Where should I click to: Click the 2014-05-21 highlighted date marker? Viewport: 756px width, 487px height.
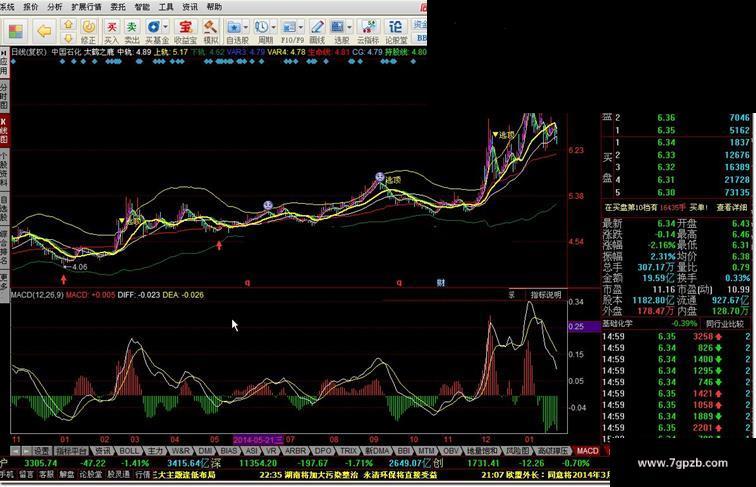click(x=258, y=440)
